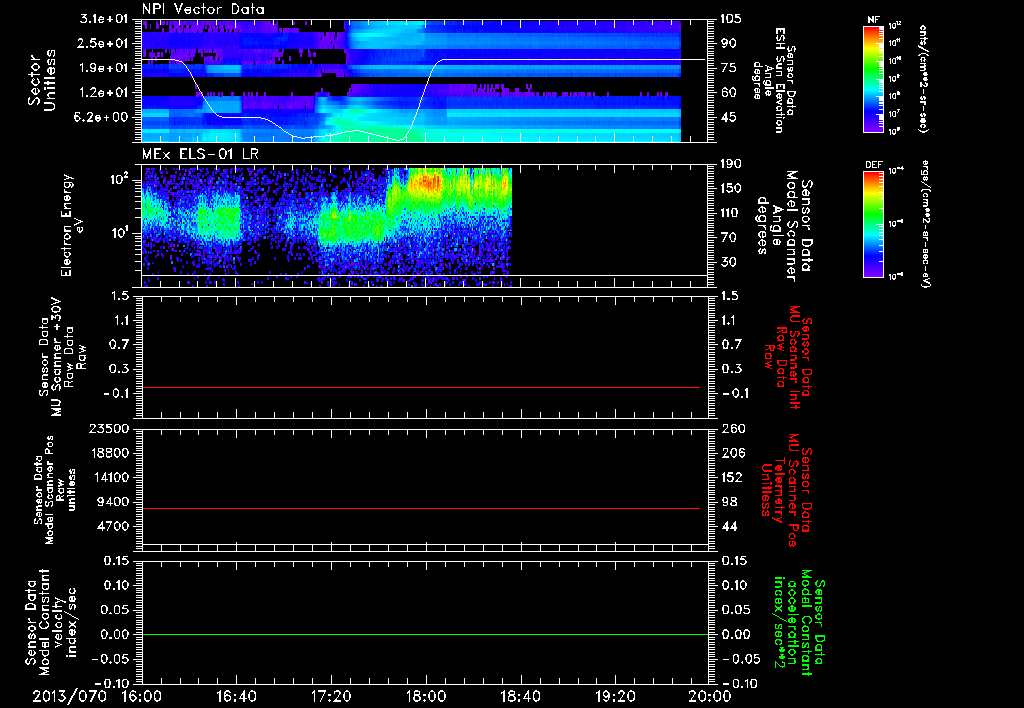The image size is (1024, 708).
Task: Select the "NPI Vector Data" panel title
Action: pyautogui.click(x=204, y=9)
